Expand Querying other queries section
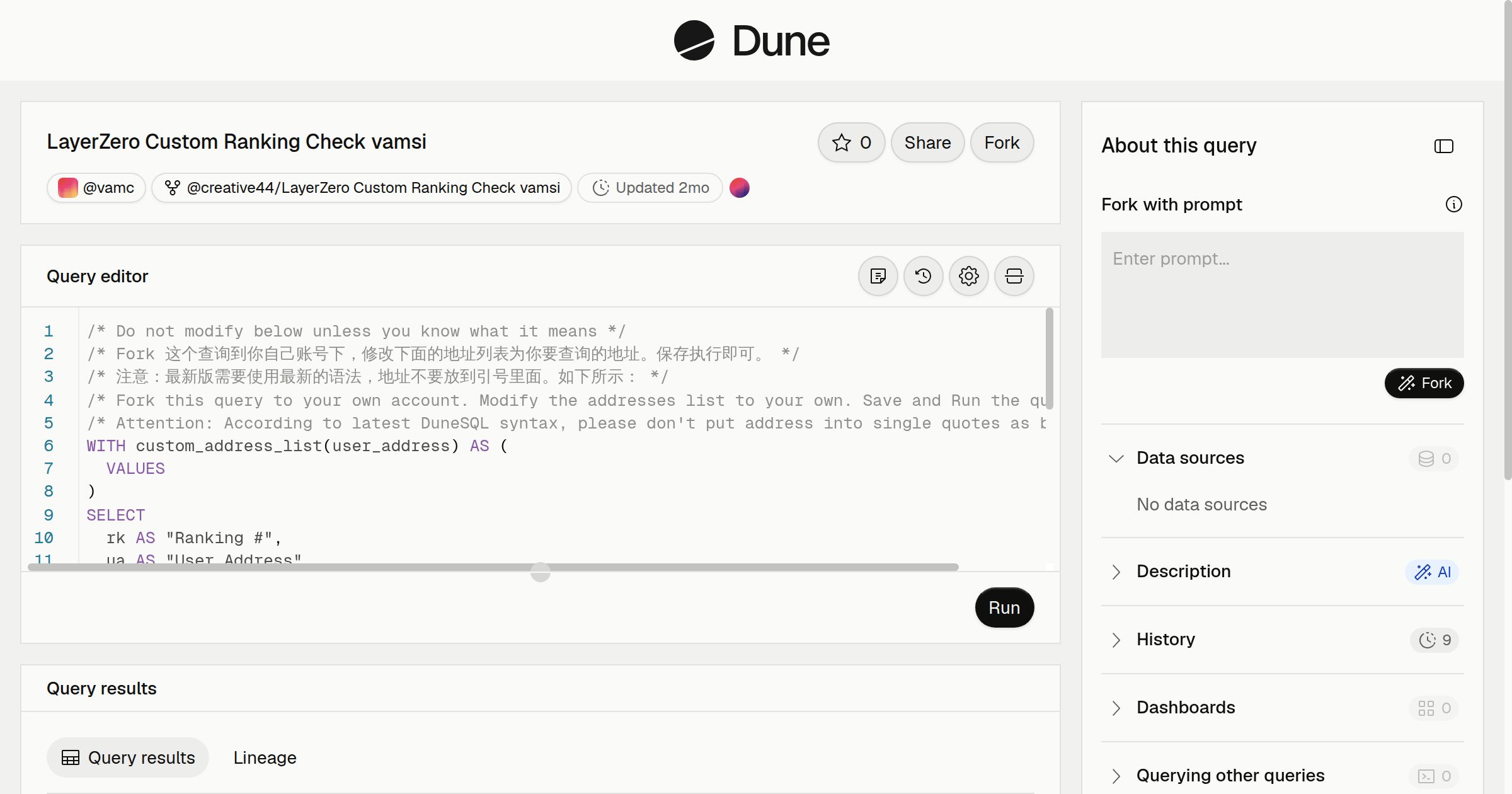Image resolution: width=1512 pixels, height=794 pixels. pyautogui.click(x=1116, y=776)
